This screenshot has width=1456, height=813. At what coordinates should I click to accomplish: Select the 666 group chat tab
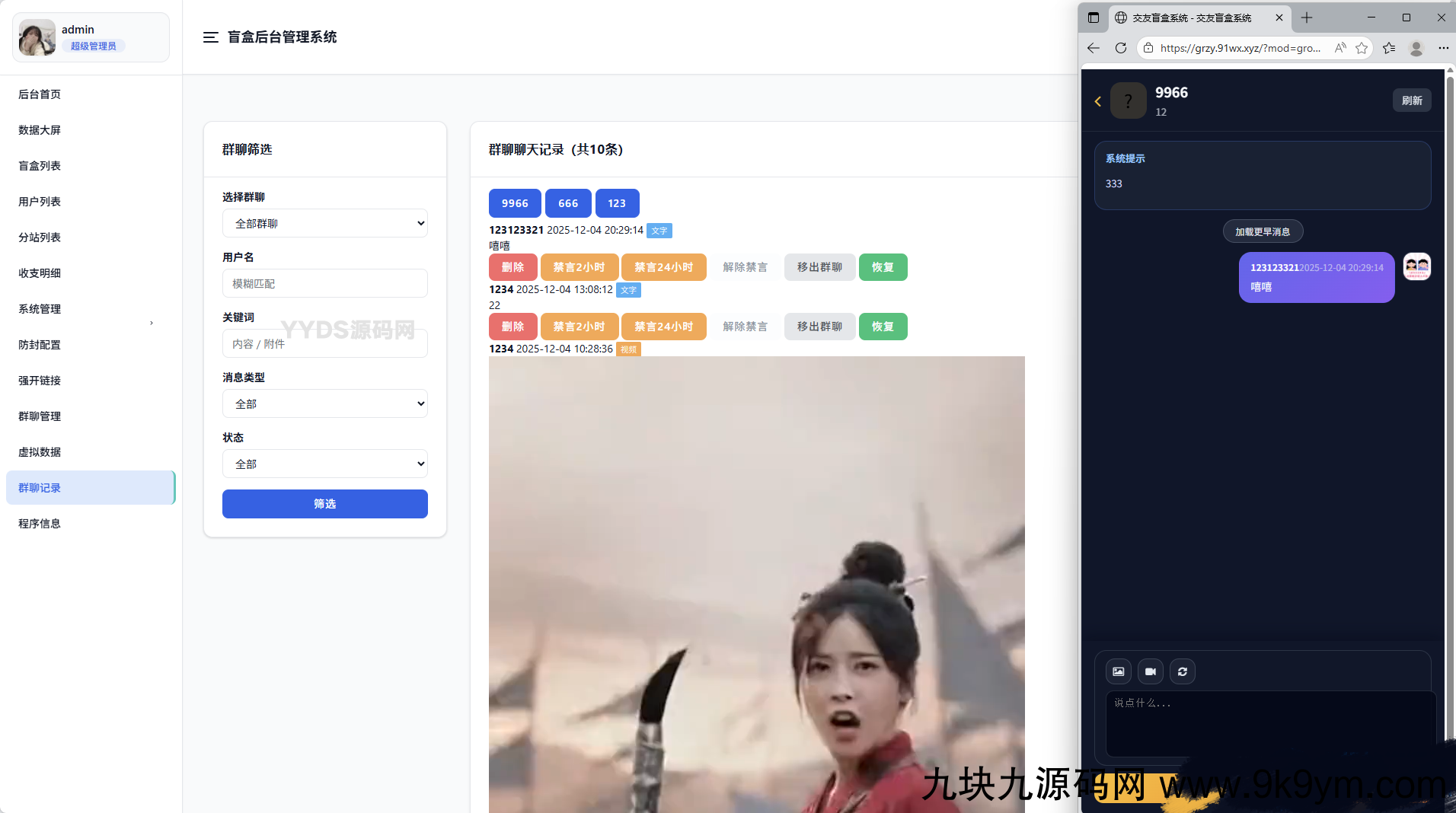point(567,203)
